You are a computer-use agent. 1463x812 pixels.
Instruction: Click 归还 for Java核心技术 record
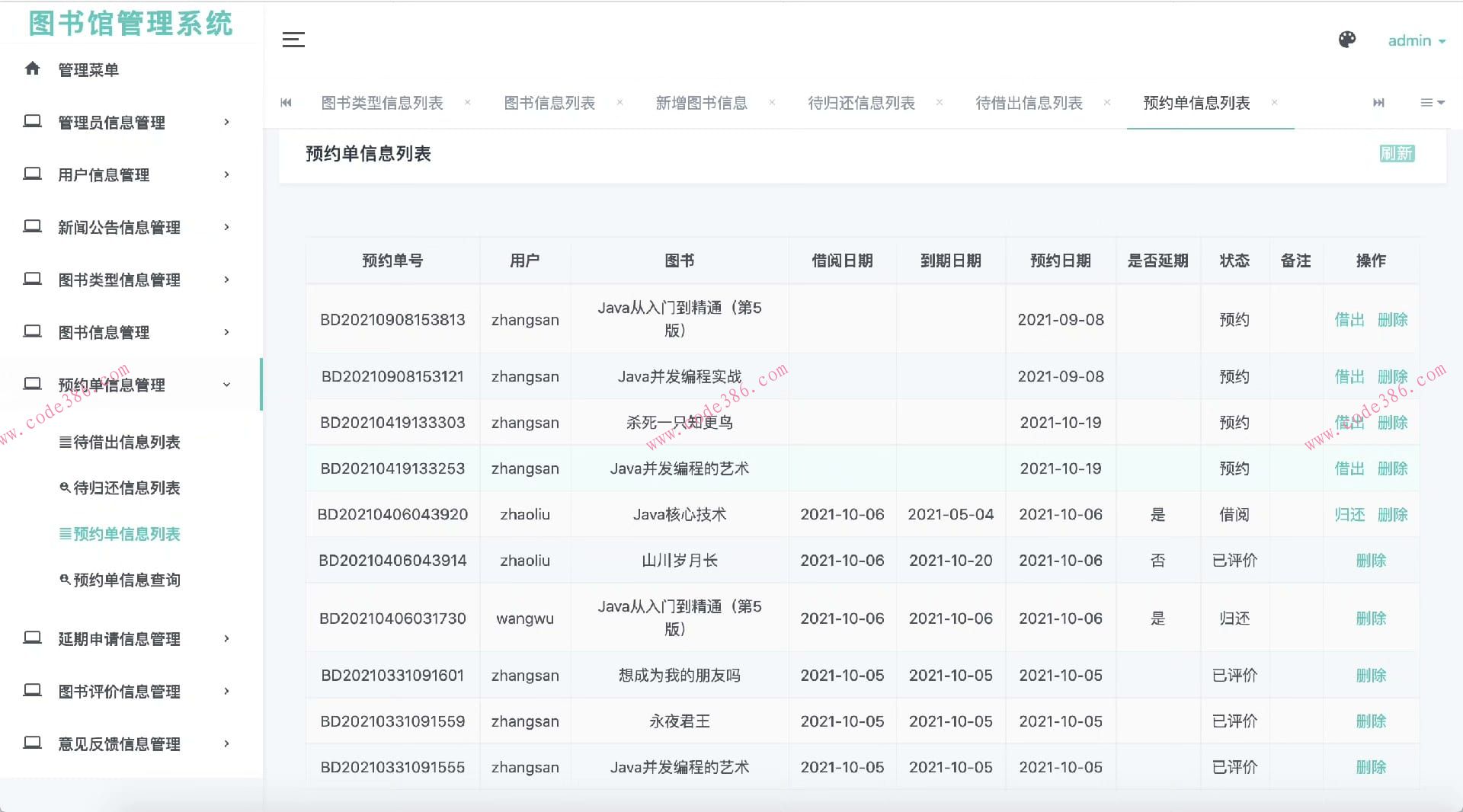click(1349, 514)
